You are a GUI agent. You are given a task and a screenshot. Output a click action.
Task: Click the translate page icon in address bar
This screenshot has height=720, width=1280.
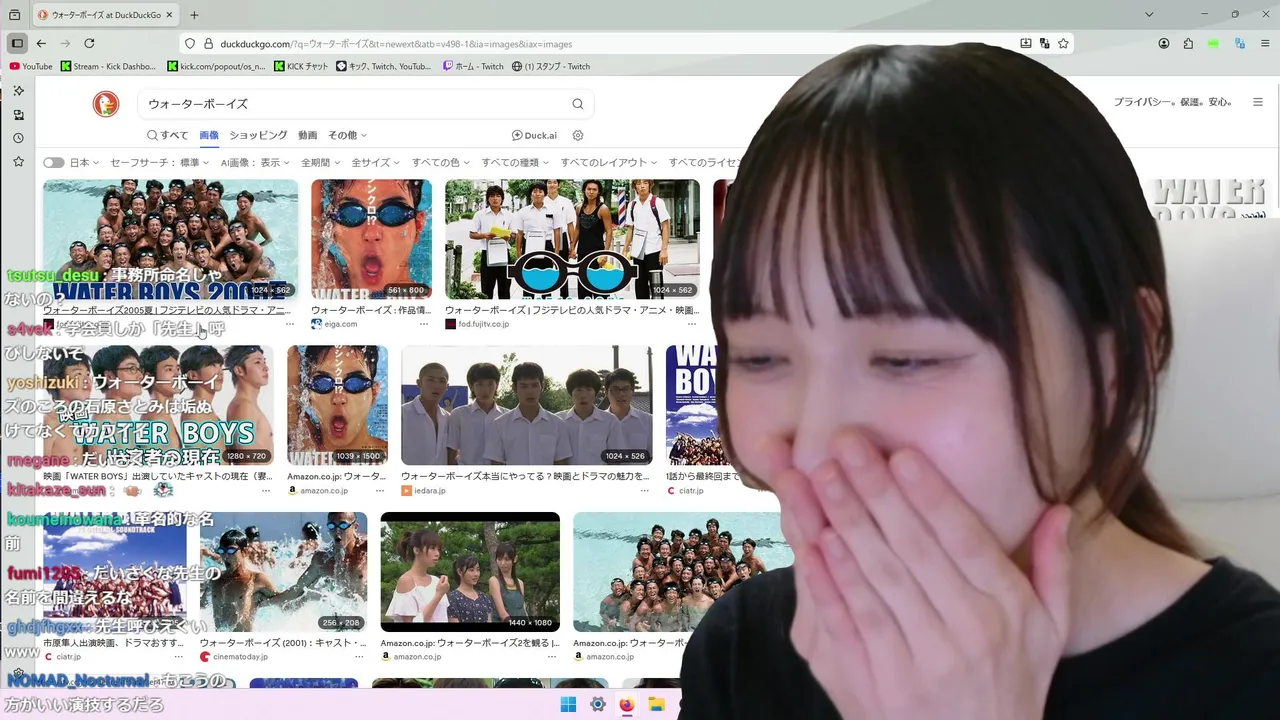coord(1044,44)
